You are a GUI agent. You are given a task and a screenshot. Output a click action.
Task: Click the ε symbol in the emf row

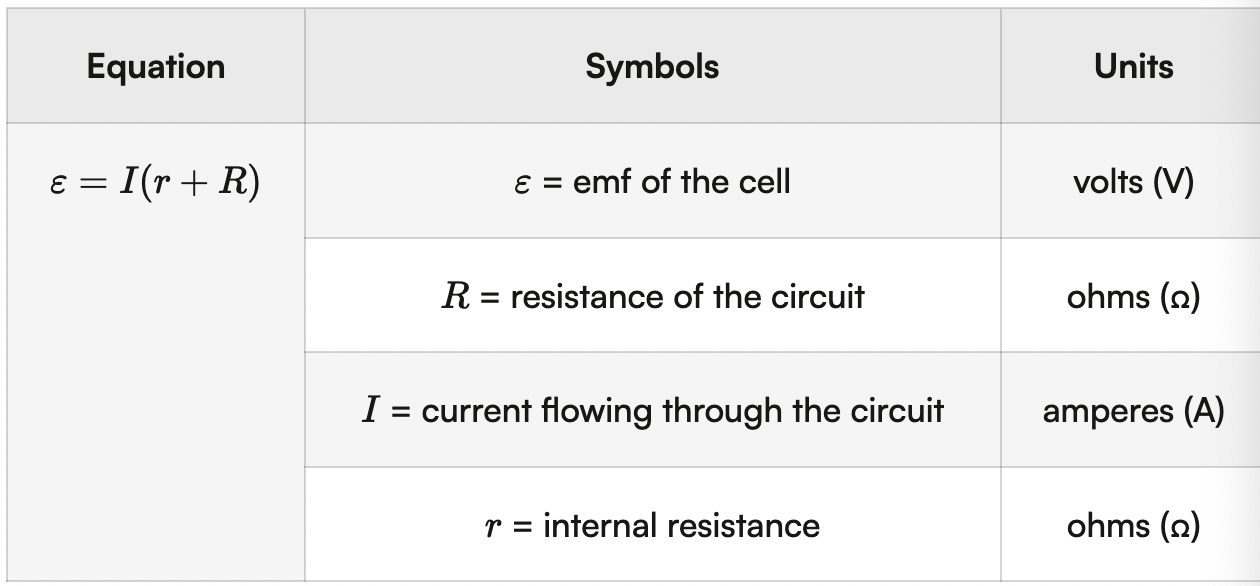click(522, 183)
